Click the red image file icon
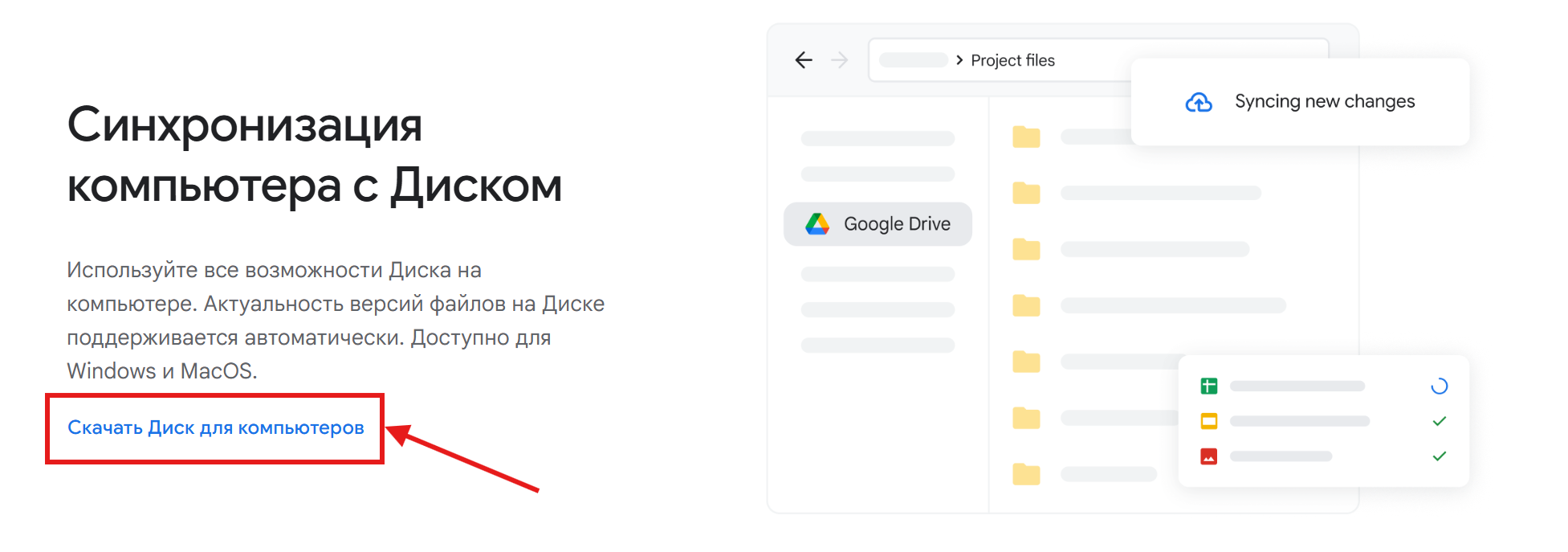Image resolution: width=1568 pixels, height=552 pixels. tap(1208, 456)
